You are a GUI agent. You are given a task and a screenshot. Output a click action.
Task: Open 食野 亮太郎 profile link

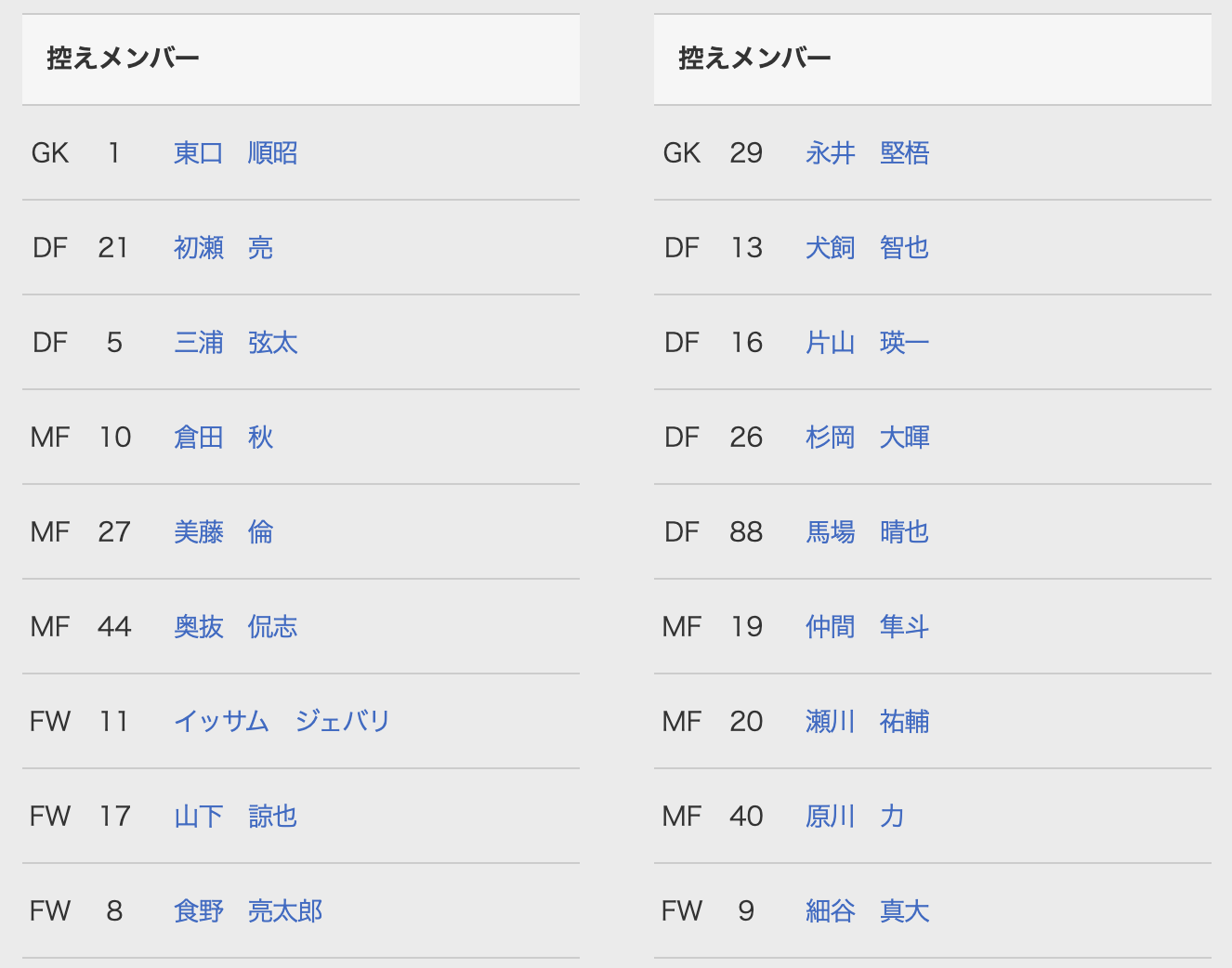coord(248,911)
